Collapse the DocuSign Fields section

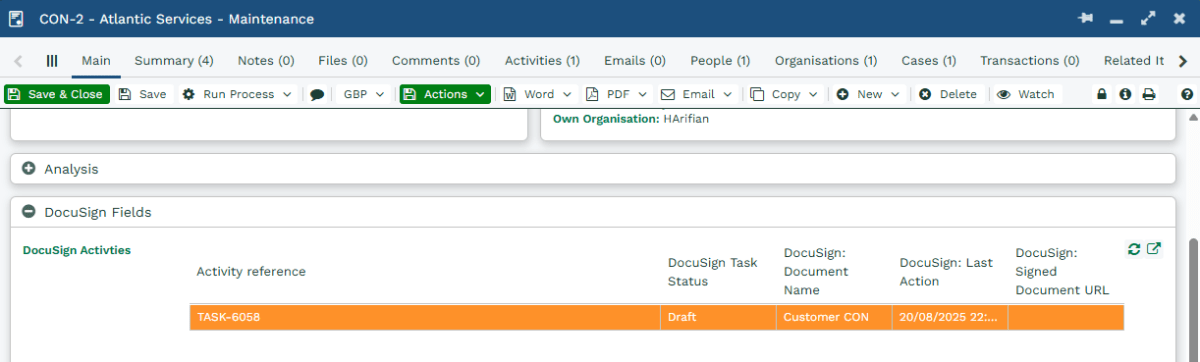29,212
